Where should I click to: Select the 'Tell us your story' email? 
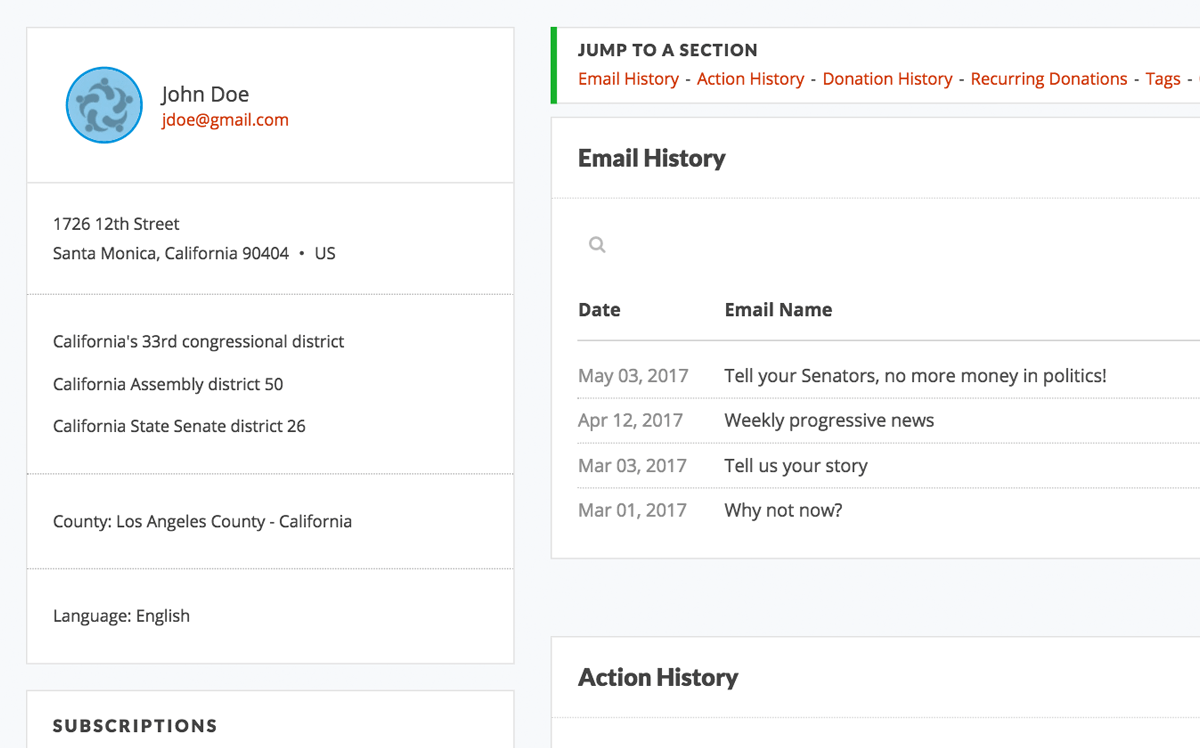[796, 466]
